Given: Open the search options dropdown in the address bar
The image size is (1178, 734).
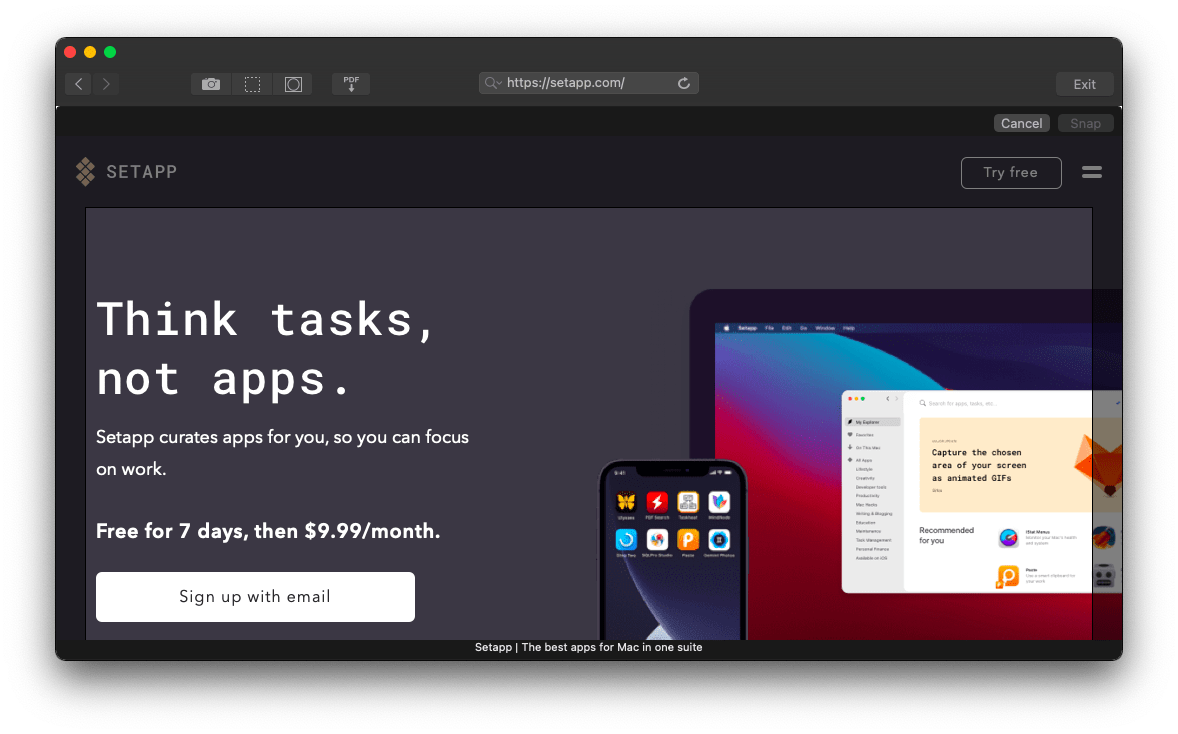Looking at the screenshot, I should pyautogui.click(x=492, y=83).
